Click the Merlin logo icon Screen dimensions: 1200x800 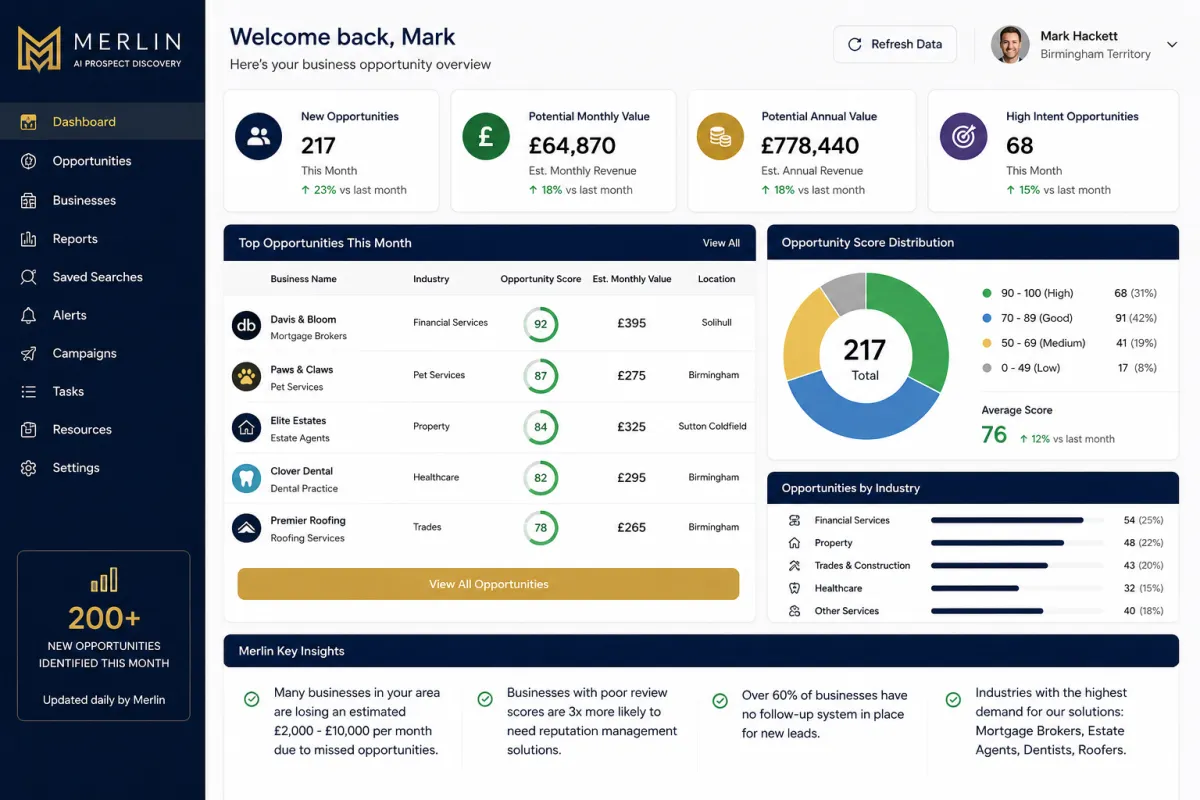pos(39,49)
